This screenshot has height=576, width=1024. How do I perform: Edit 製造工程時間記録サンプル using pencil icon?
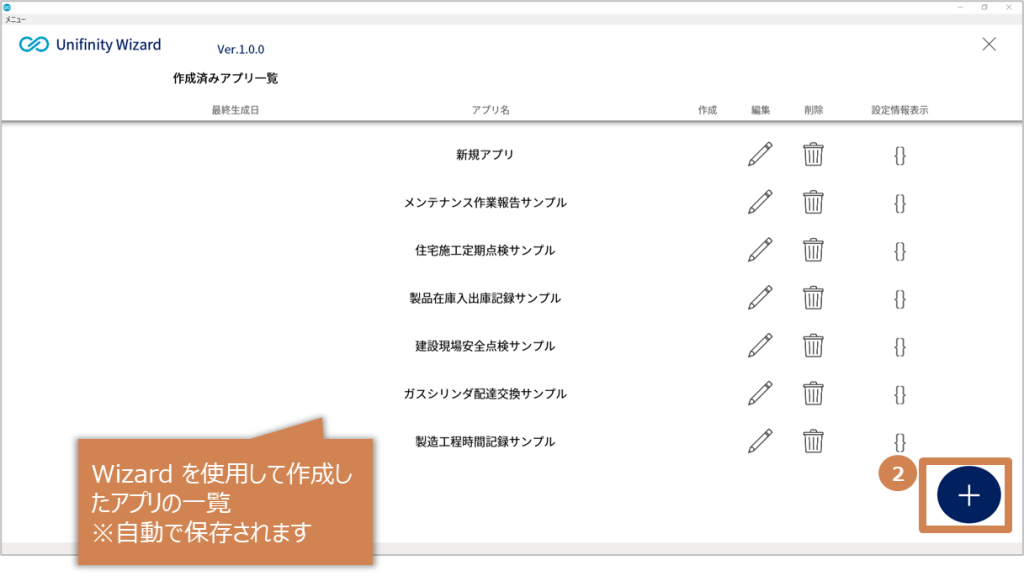760,441
